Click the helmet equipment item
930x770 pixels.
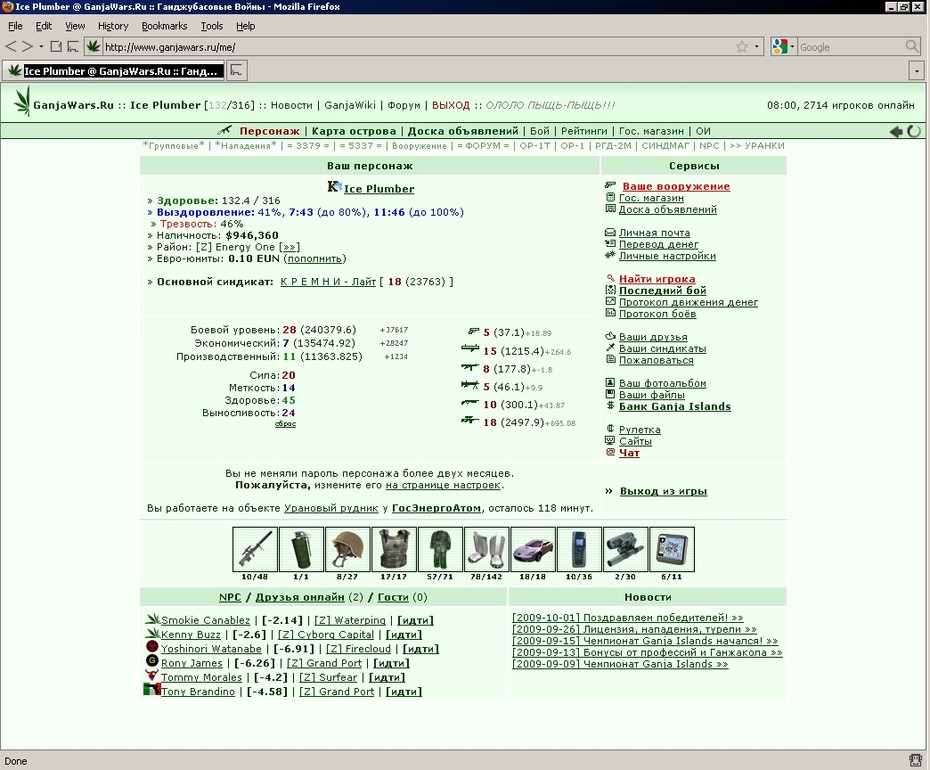point(348,549)
